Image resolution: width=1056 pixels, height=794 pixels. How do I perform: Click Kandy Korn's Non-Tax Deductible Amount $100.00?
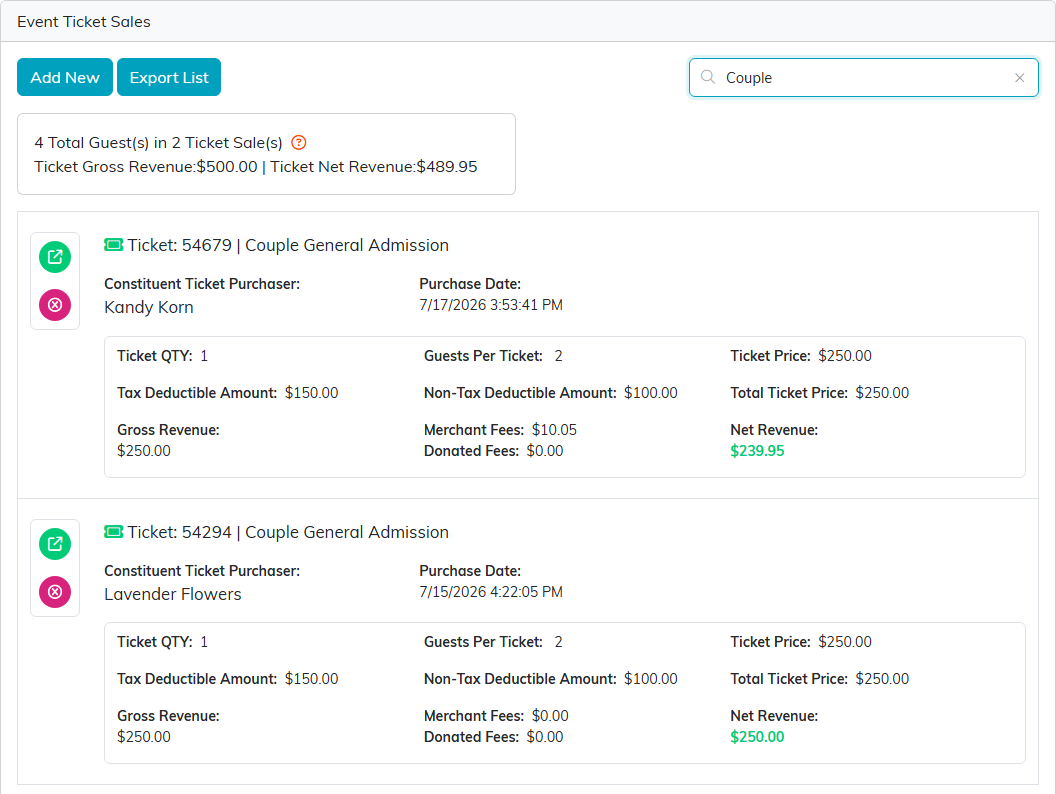[651, 393]
